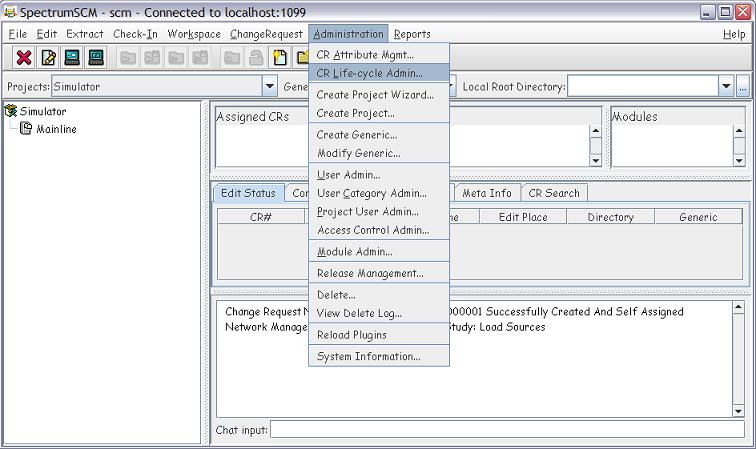Click the first computer terminal toolbar icon
This screenshot has width=756, height=449.
[72, 58]
